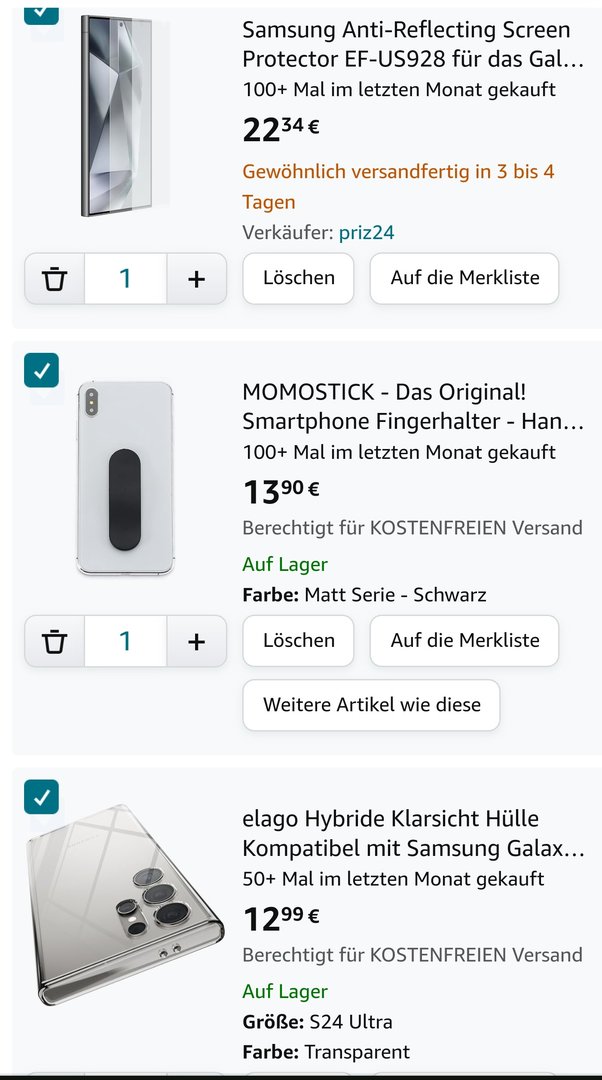Open seller link priz24
Image resolution: width=602 pixels, height=1080 pixels.
(x=367, y=232)
